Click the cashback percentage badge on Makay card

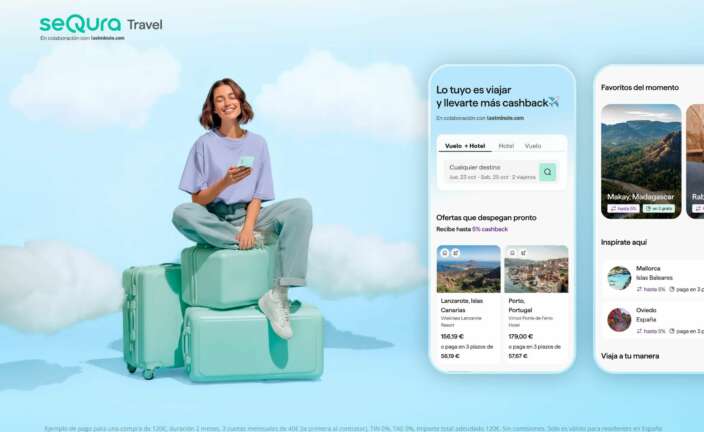pyautogui.click(x=623, y=208)
